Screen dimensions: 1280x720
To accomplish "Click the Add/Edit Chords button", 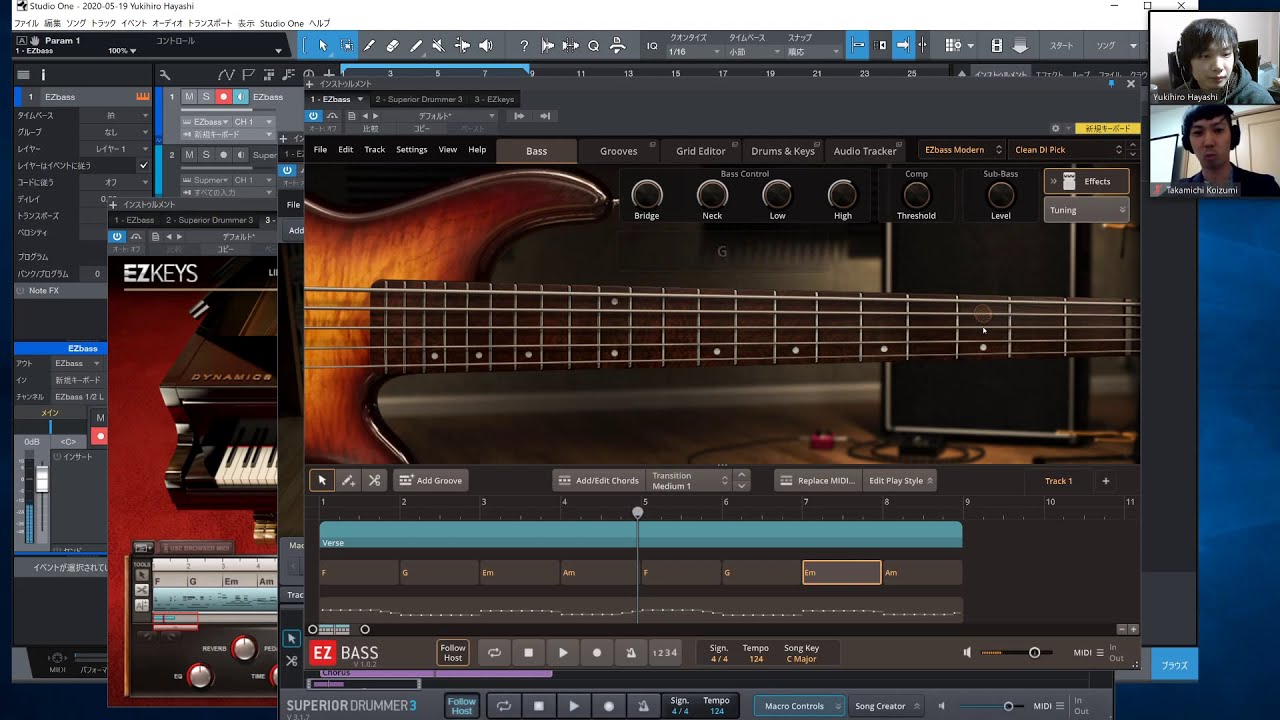I will pyautogui.click(x=598, y=481).
